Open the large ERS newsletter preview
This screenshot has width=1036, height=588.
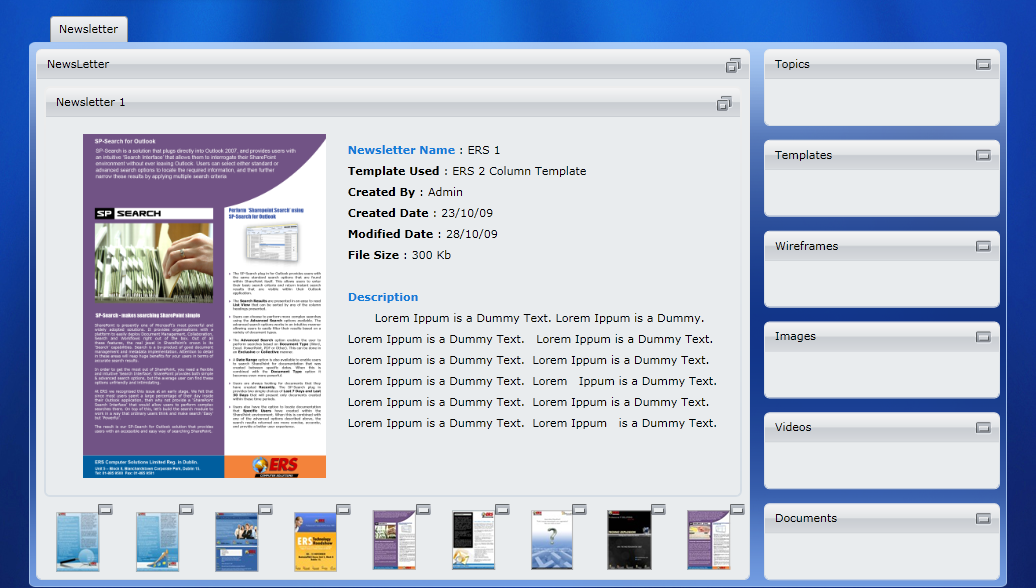click(x=204, y=306)
